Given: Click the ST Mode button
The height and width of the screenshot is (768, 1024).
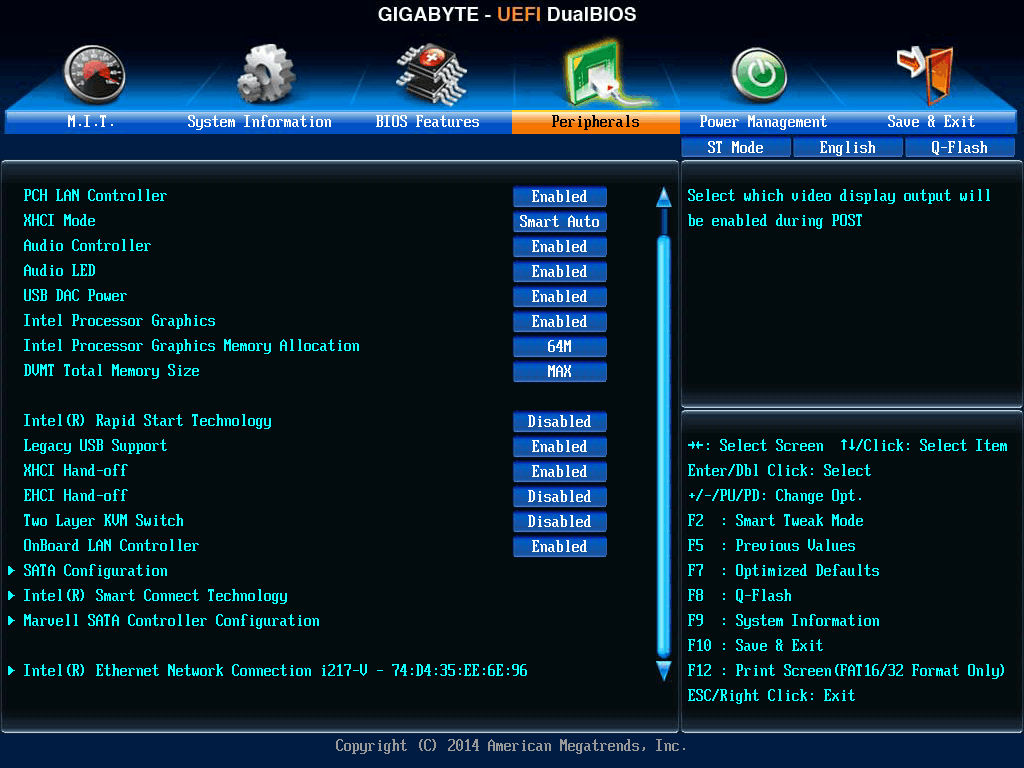Looking at the screenshot, I should click(x=735, y=148).
